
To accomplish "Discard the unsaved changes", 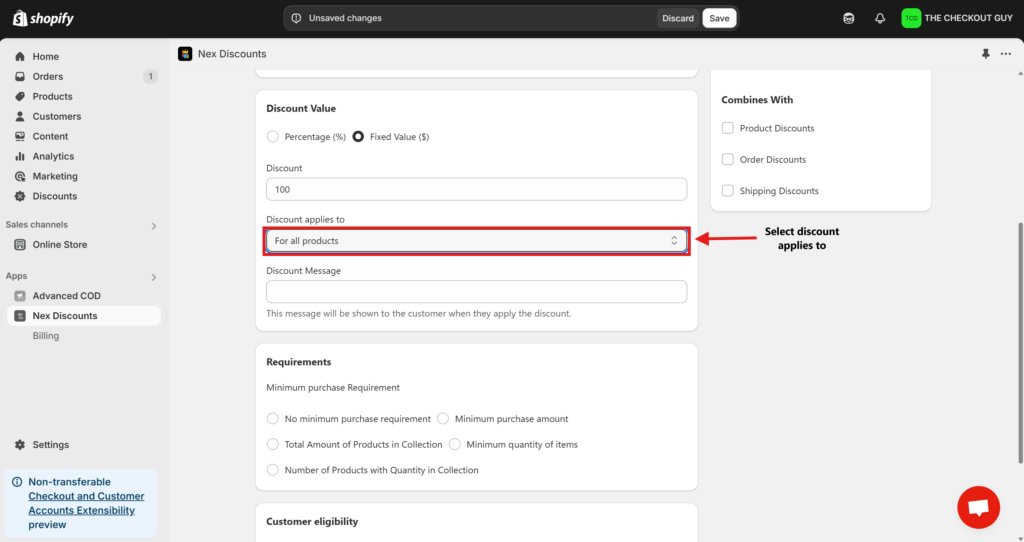I will click(x=677, y=18).
